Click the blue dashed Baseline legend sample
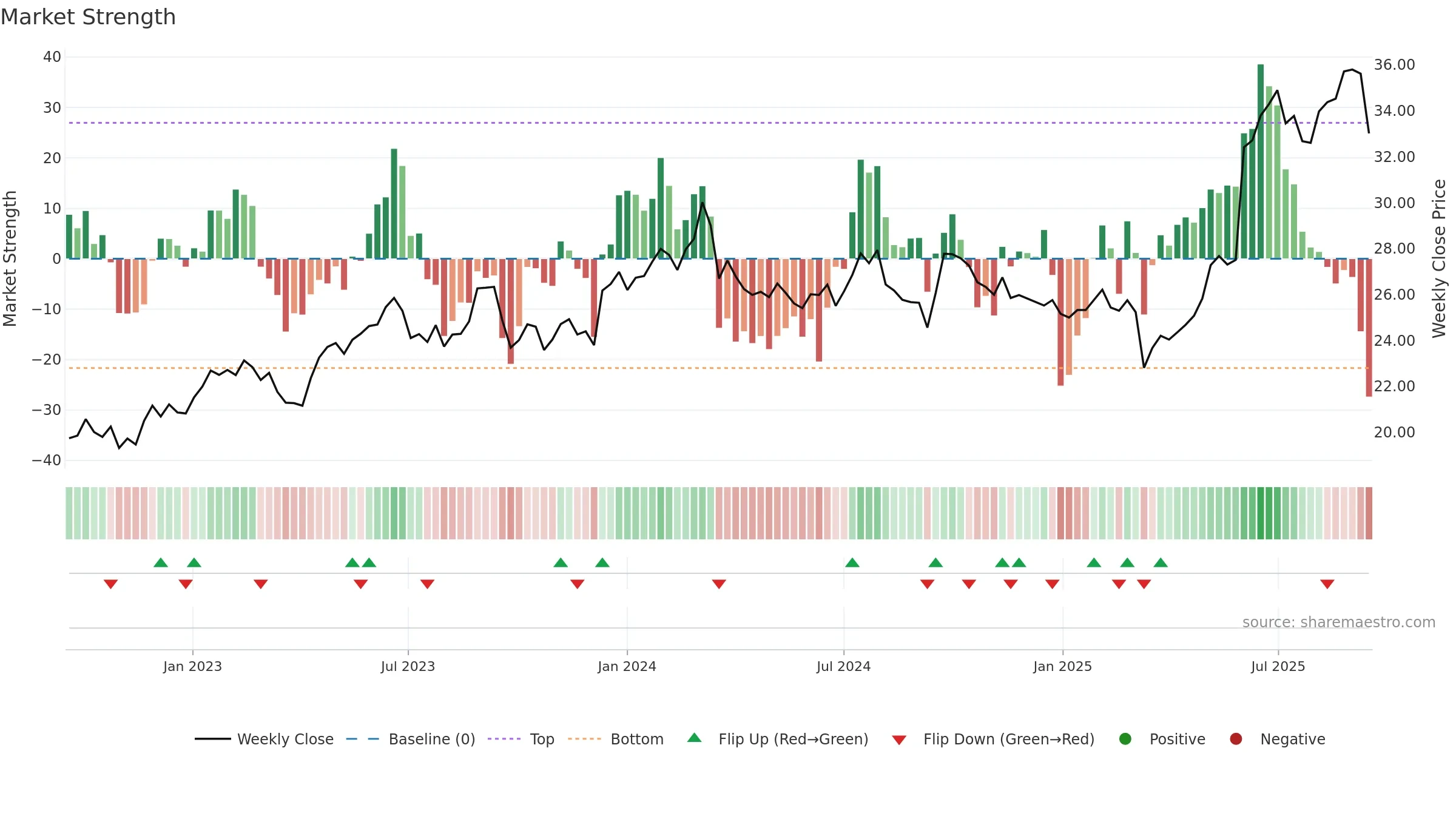This screenshot has height=819, width=1456. coord(362,739)
